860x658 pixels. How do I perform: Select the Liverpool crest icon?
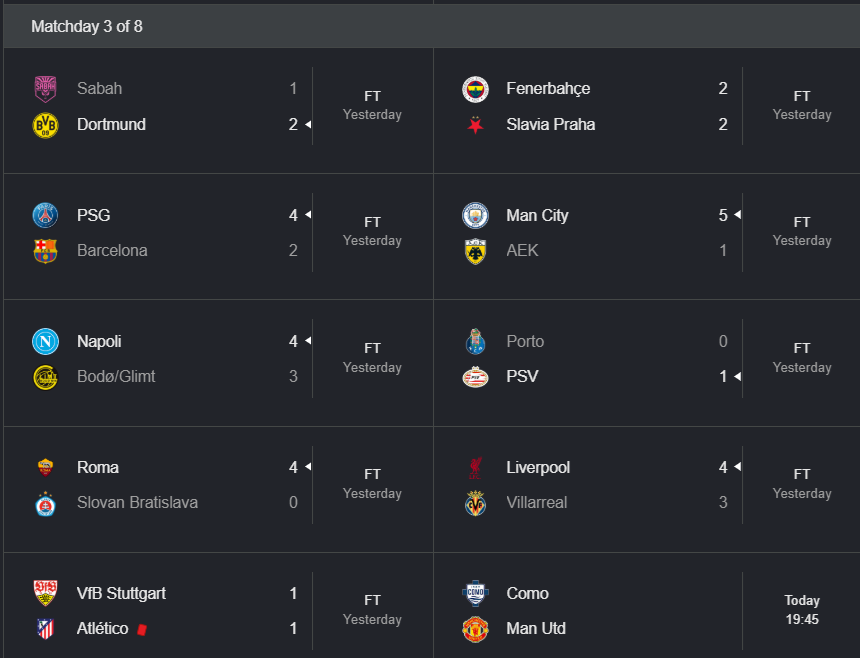pyautogui.click(x=475, y=467)
